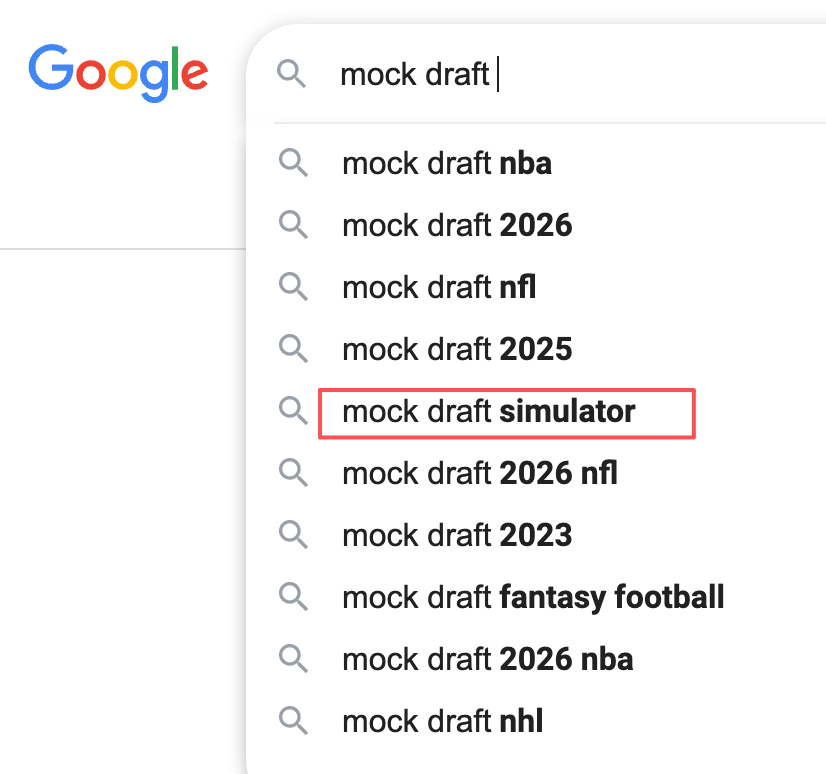The image size is (826, 774).
Task: Pick the "mock draft nfl" suggestion
Action: 439,287
